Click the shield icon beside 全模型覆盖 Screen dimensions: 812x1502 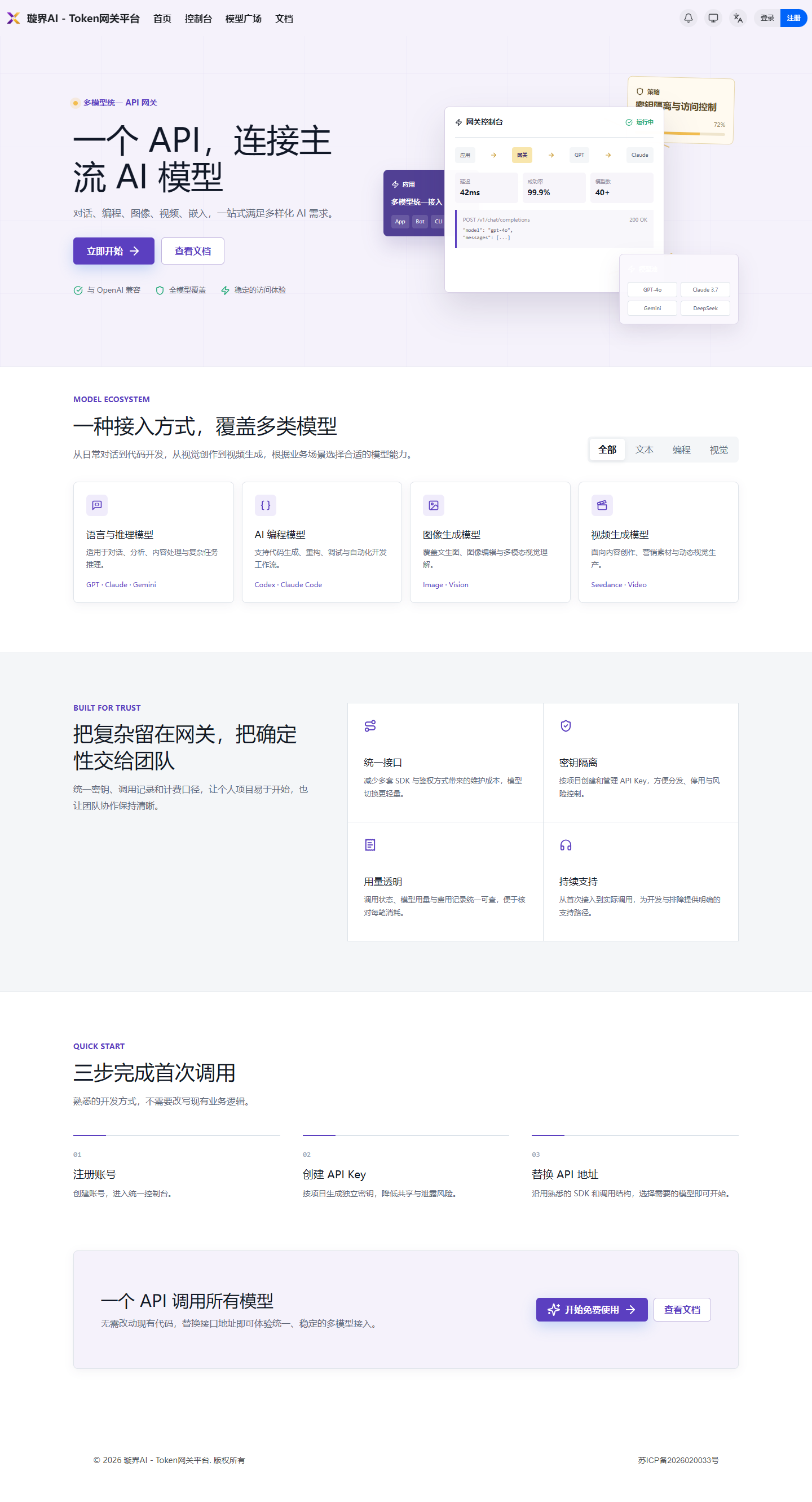[160, 290]
